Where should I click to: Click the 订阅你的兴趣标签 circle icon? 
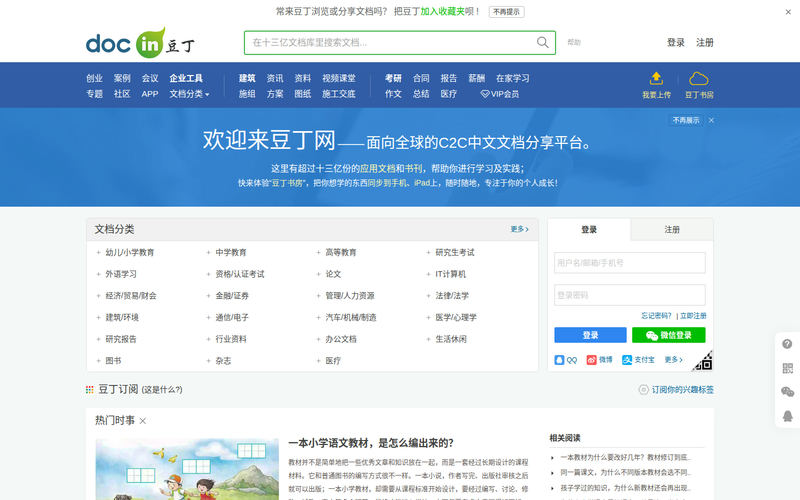[x=643, y=390]
